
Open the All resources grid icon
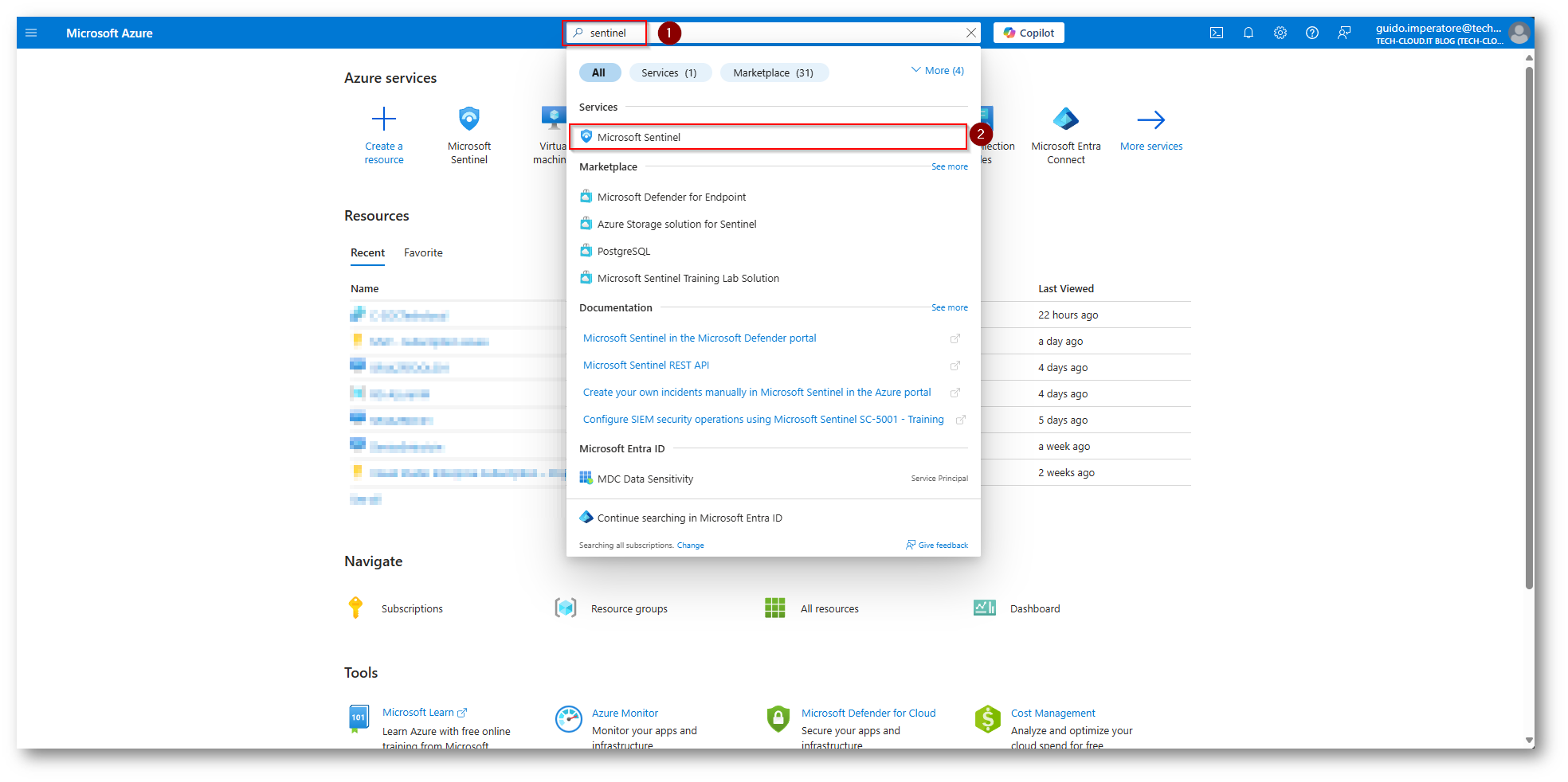pyautogui.click(x=775, y=608)
